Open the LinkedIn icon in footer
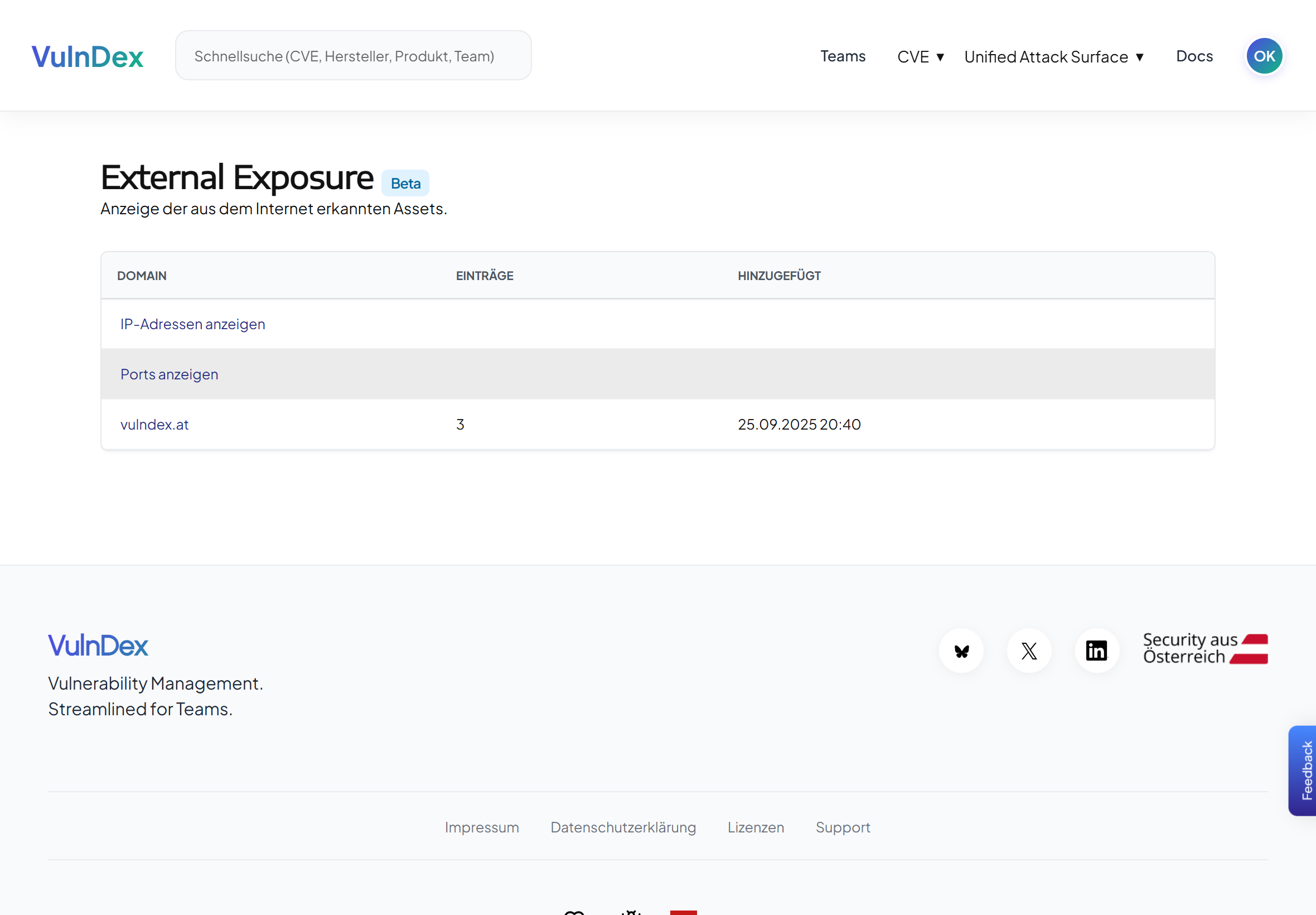Viewport: 1316px width, 915px height. pos(1096,651)
